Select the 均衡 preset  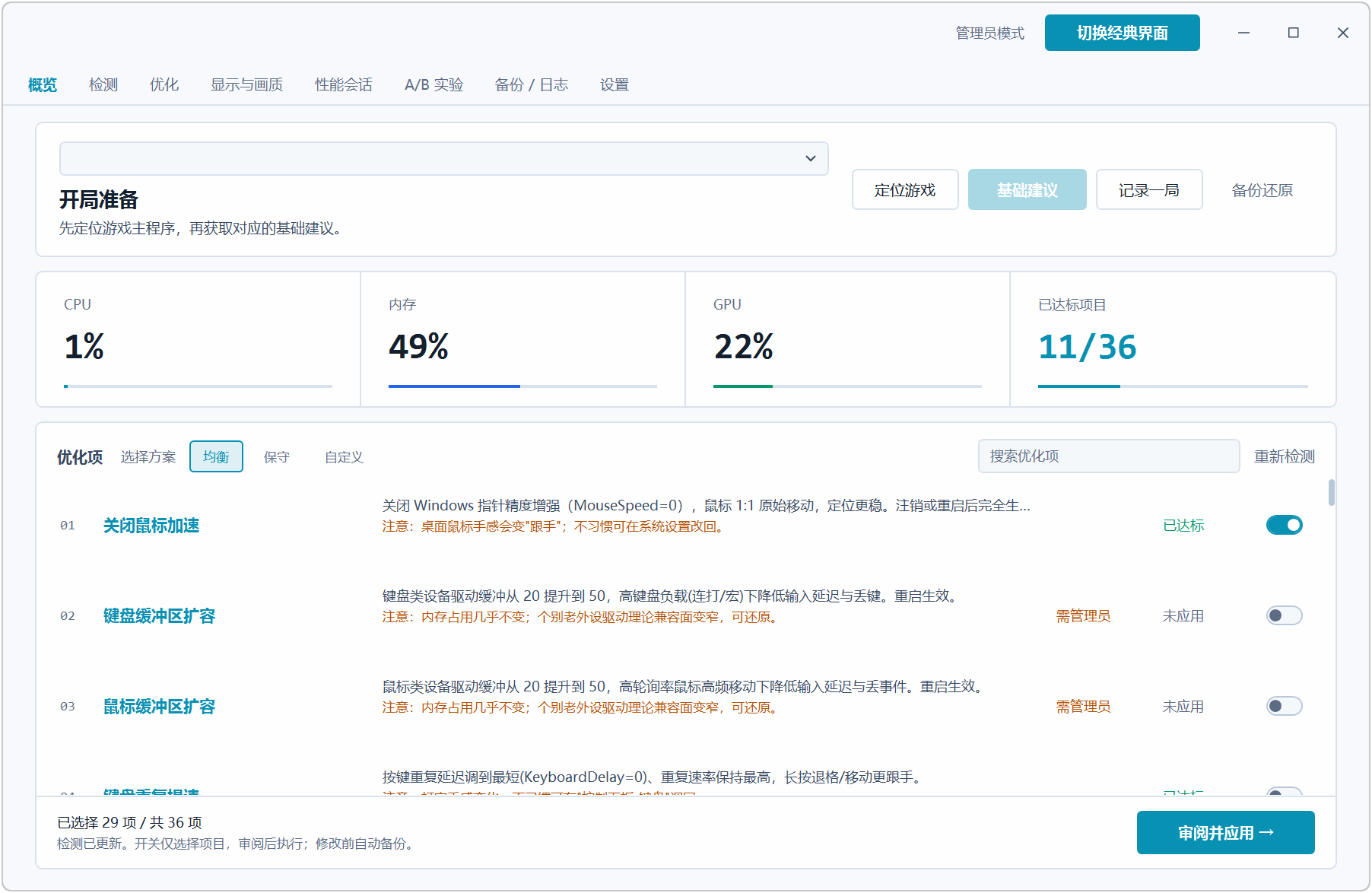click(x=216, y=456)
